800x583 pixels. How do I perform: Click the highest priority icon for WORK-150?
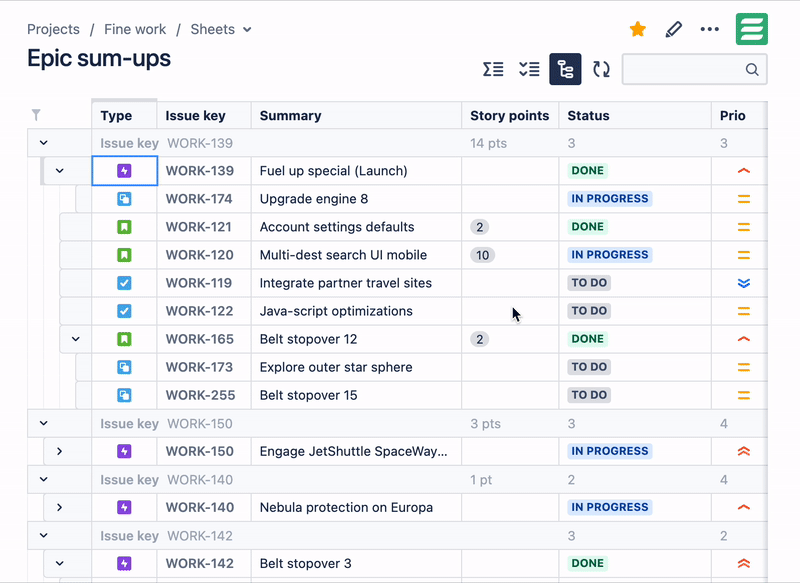pos(744,451)
